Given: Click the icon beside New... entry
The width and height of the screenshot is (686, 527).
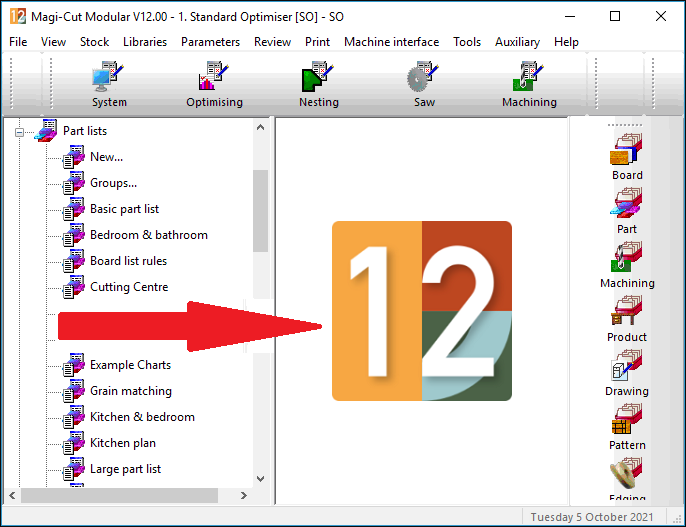Looking at the screenshot, I should point(74,157).
